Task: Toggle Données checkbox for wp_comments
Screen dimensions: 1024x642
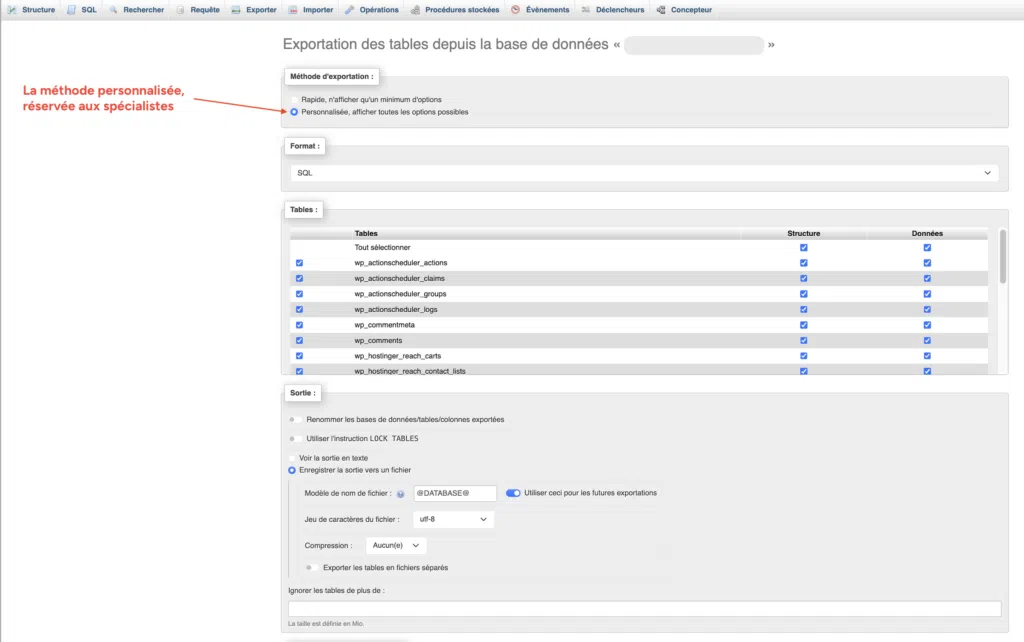Action: tap(927, 340)
